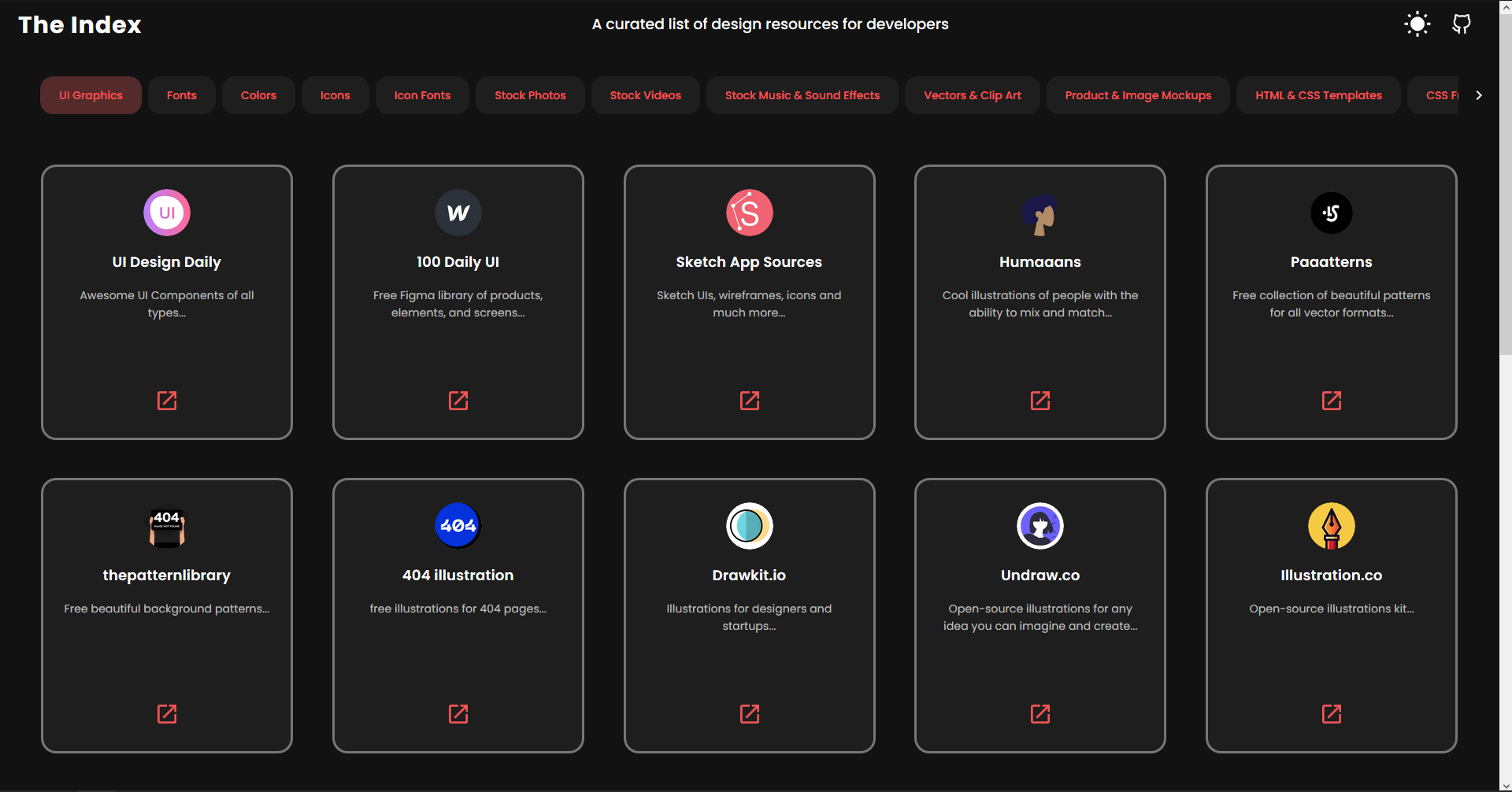Click the Undraw.co purple logo

coord(1040,526)
